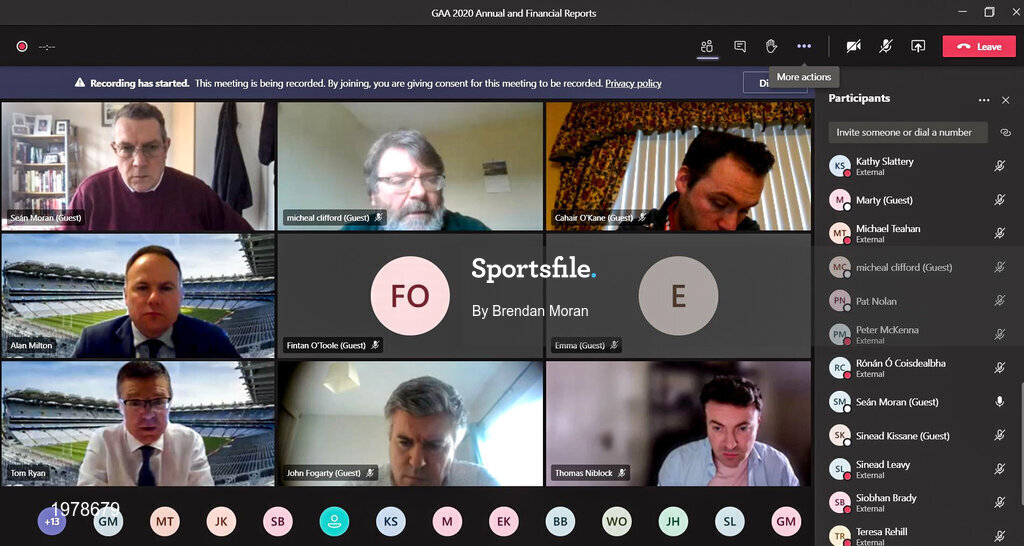Select Rónán Ó Coisdealbha in participants list
Screen dimensions: 1024x546
[x=920, y=368]
